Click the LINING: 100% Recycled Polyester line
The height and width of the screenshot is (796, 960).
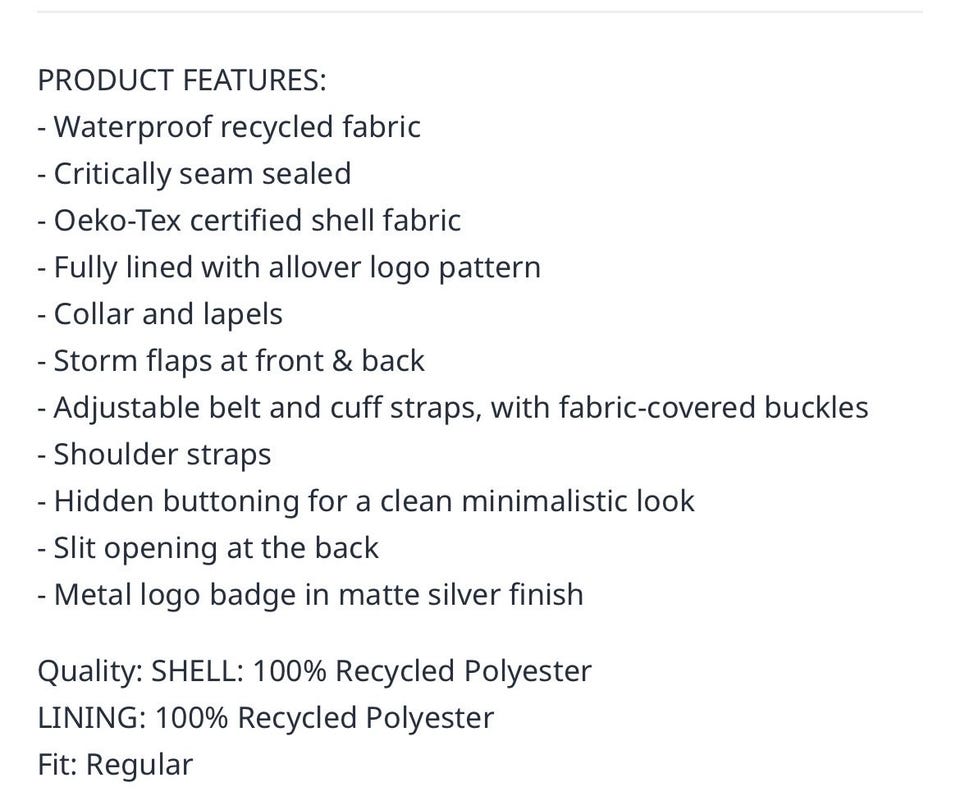pyautogui.click(x=266, y=718)
